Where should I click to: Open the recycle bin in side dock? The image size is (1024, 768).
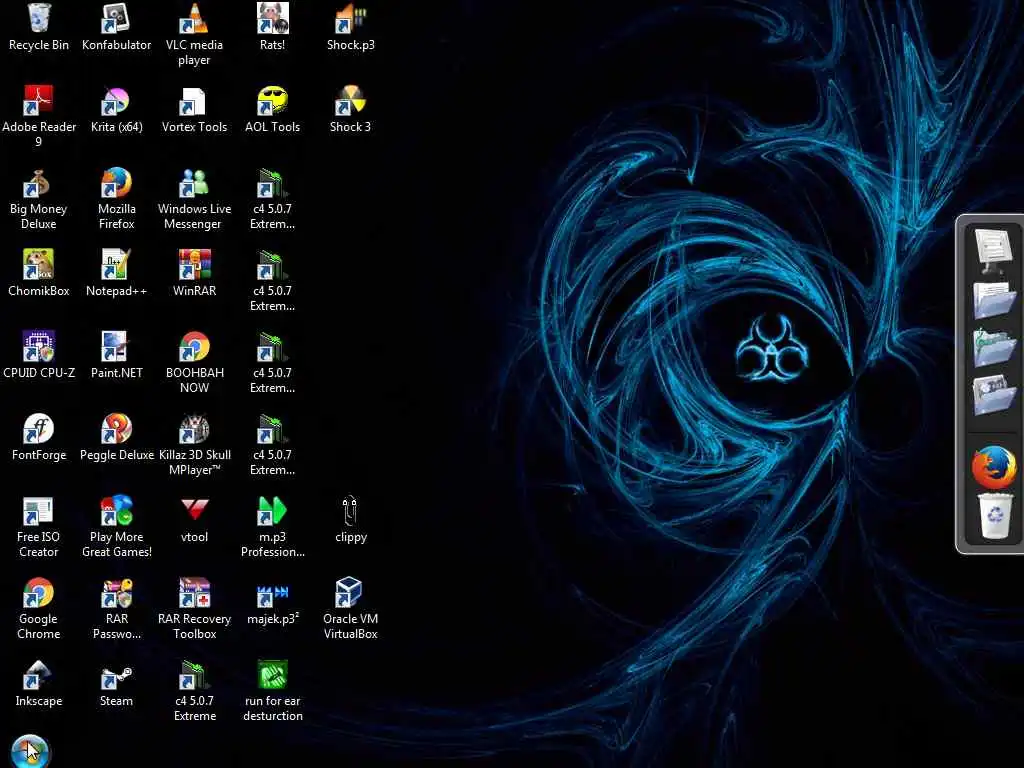click(x=995, y=515)
